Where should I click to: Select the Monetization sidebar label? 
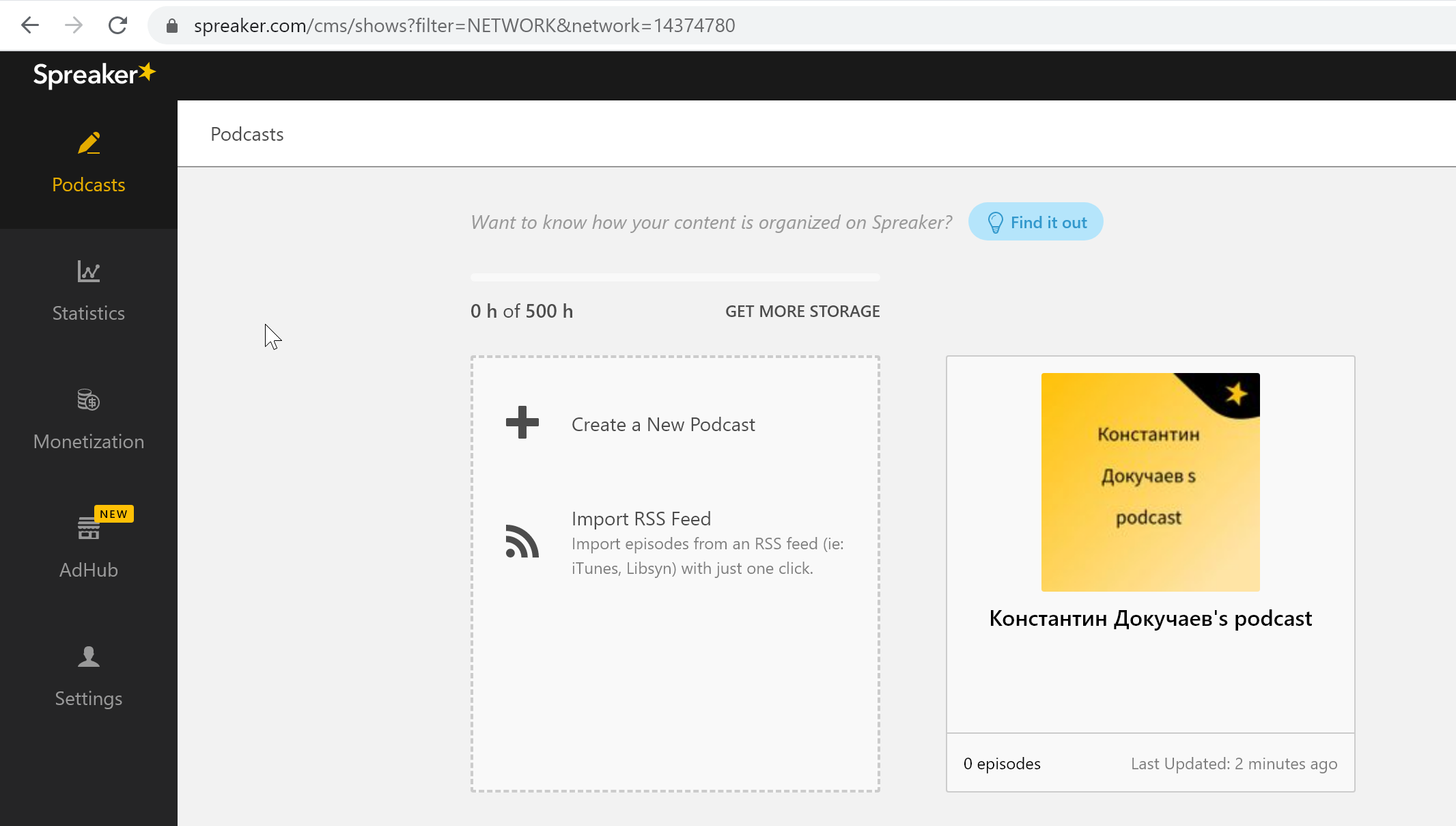89,442
